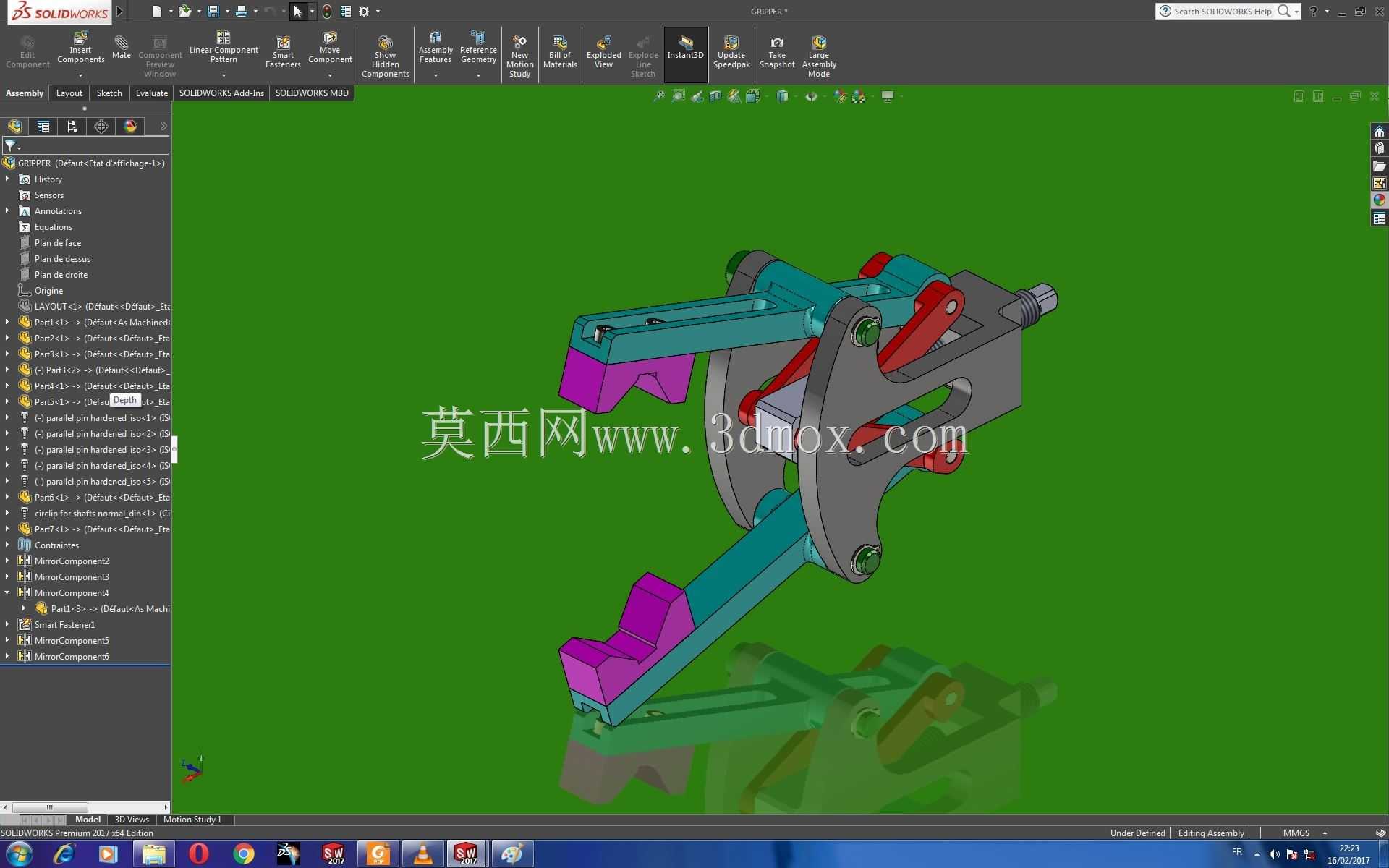Viewport: 1389px width, 868px height.
Task: Open the Appearances color ball task pane
Action: point(1380,200)
